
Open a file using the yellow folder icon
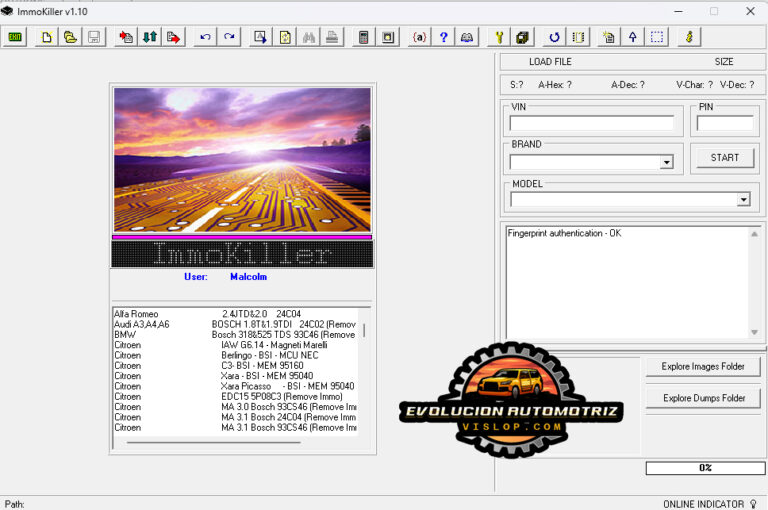coord(70,37)
